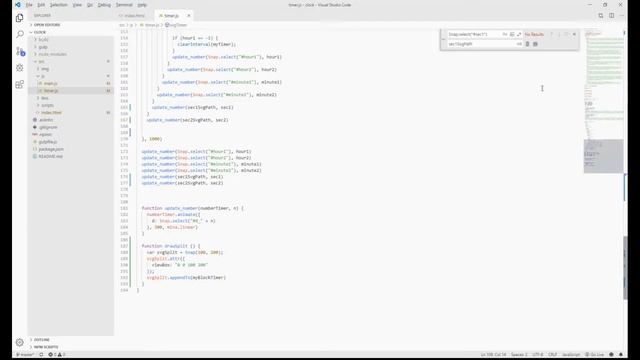Open the Extensions view
The image size is (640, 360).
pyautogui.click(x=20, y=84)
